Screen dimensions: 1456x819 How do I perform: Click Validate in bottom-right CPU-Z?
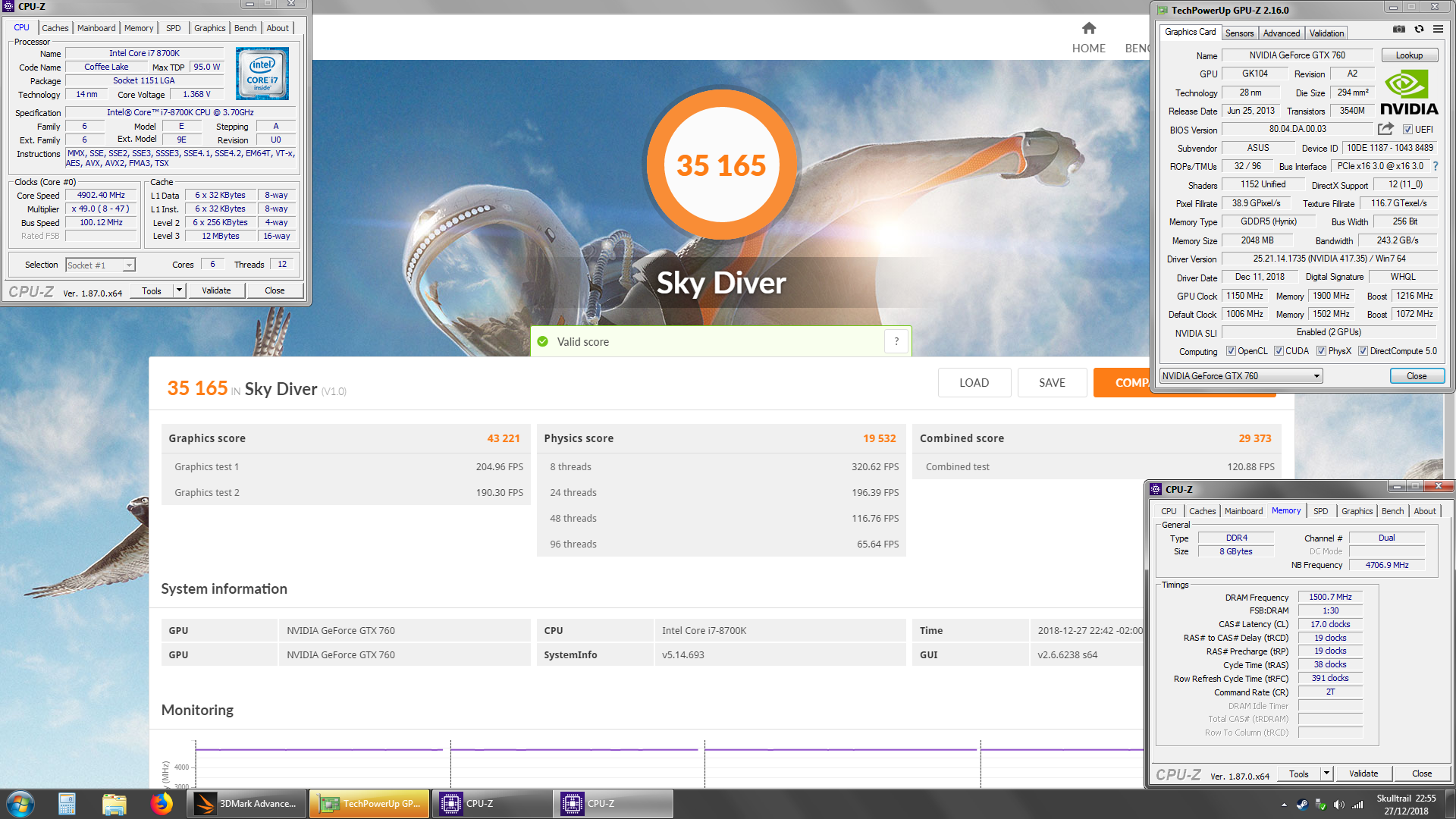click(1363, 773)
